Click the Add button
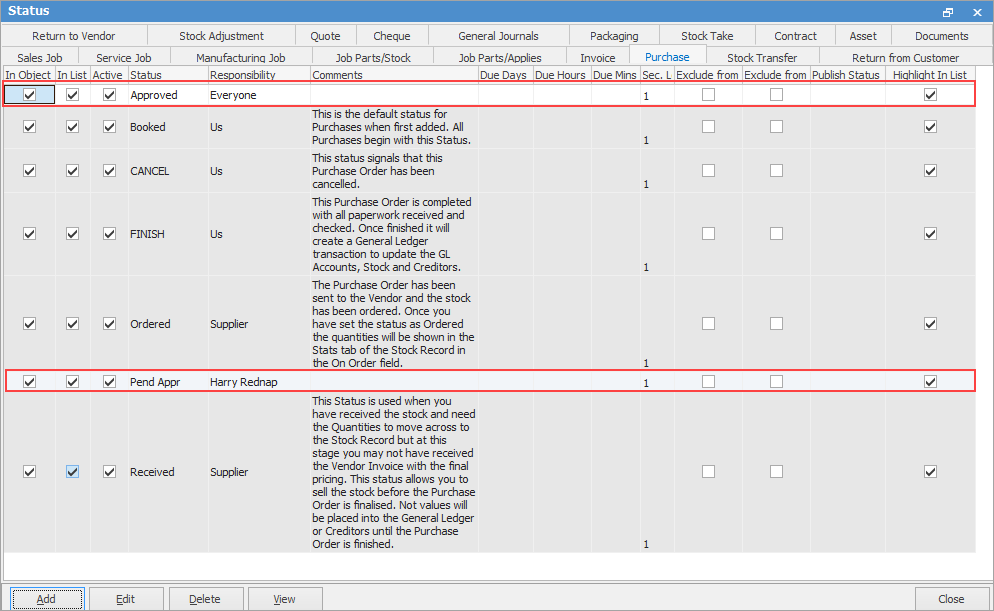The width and height of the screenshot is (994, 611). click(x=46, y=599)
